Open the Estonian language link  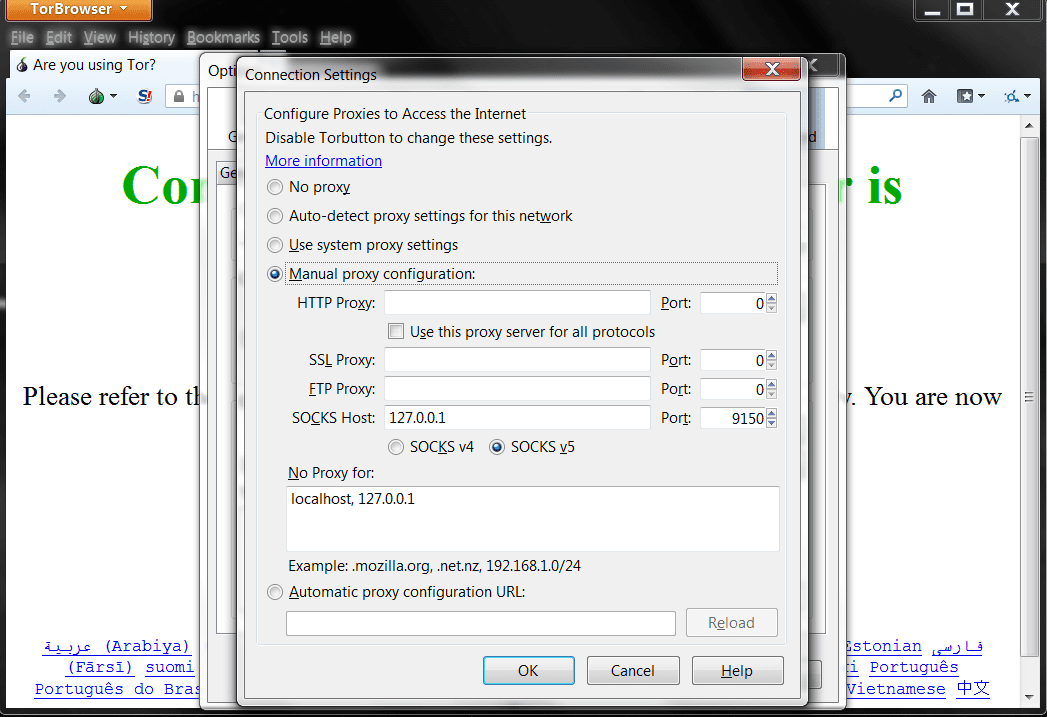883,646
